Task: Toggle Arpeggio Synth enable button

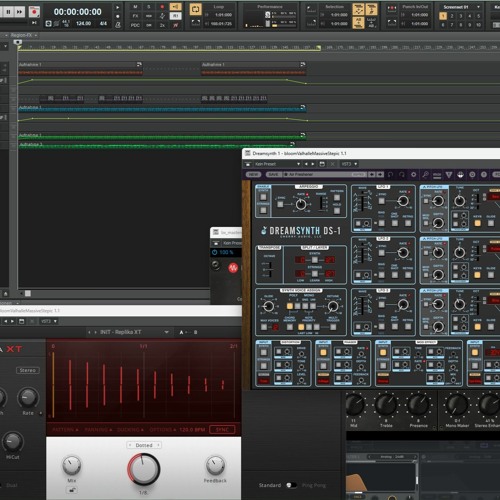Action: (x=263, y=196)
